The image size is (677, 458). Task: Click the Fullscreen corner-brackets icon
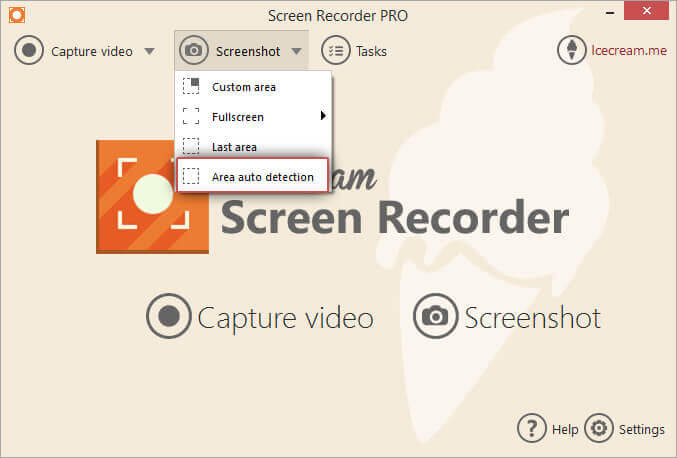coord(191,116)
